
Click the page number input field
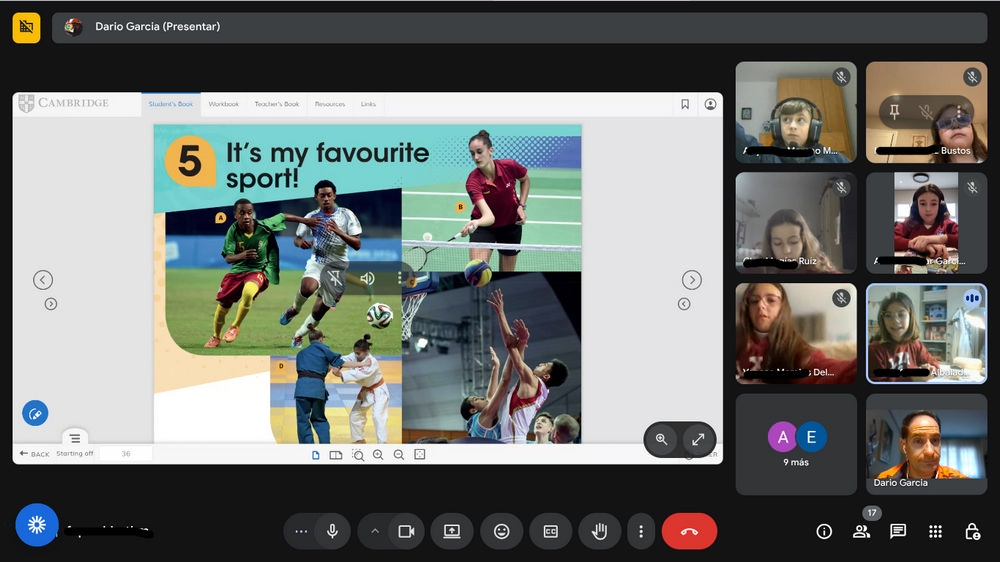pos(126,454)
